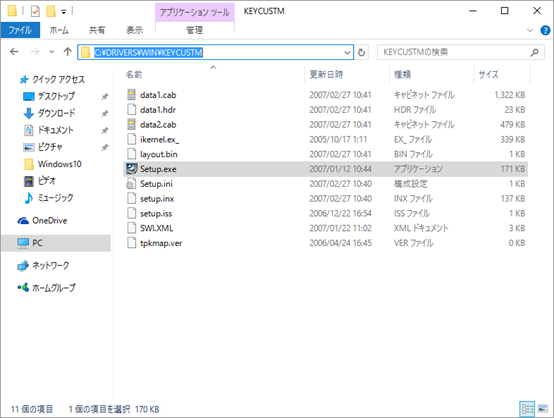Open the 管理 ribbon tab
Image resolution: width=554 pixels, height=418 pixels.
click(x=195, y=30)
